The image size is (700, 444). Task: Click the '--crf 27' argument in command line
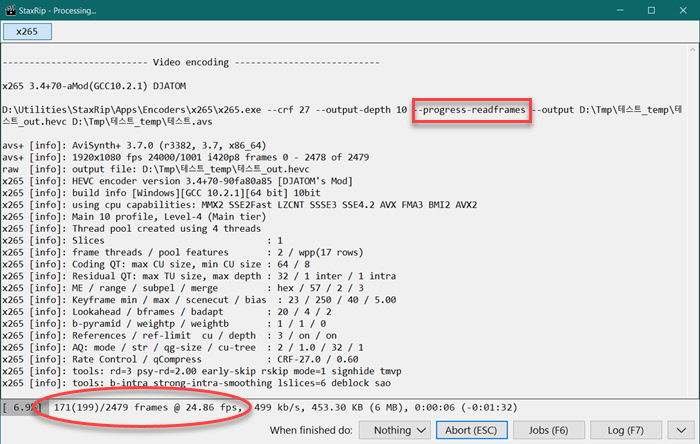point(288,110)
